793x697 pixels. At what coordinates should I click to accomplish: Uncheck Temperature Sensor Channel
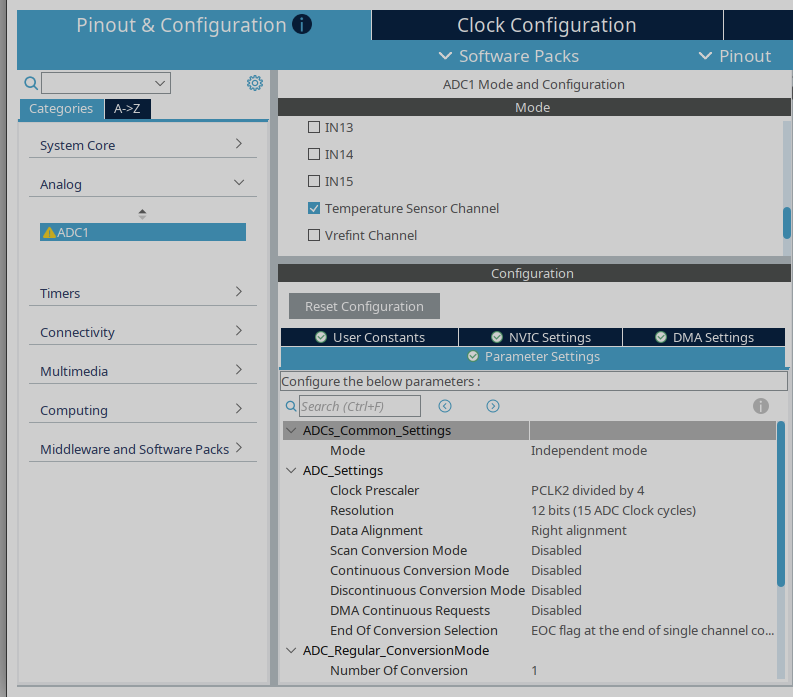[x=314, y=208]
